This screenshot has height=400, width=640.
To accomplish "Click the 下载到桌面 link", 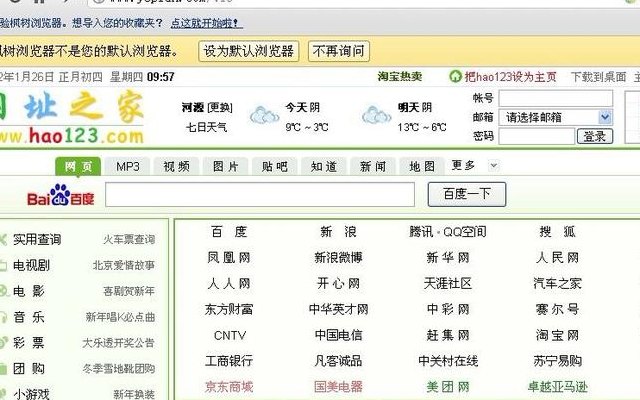I will tap(598, 77).
